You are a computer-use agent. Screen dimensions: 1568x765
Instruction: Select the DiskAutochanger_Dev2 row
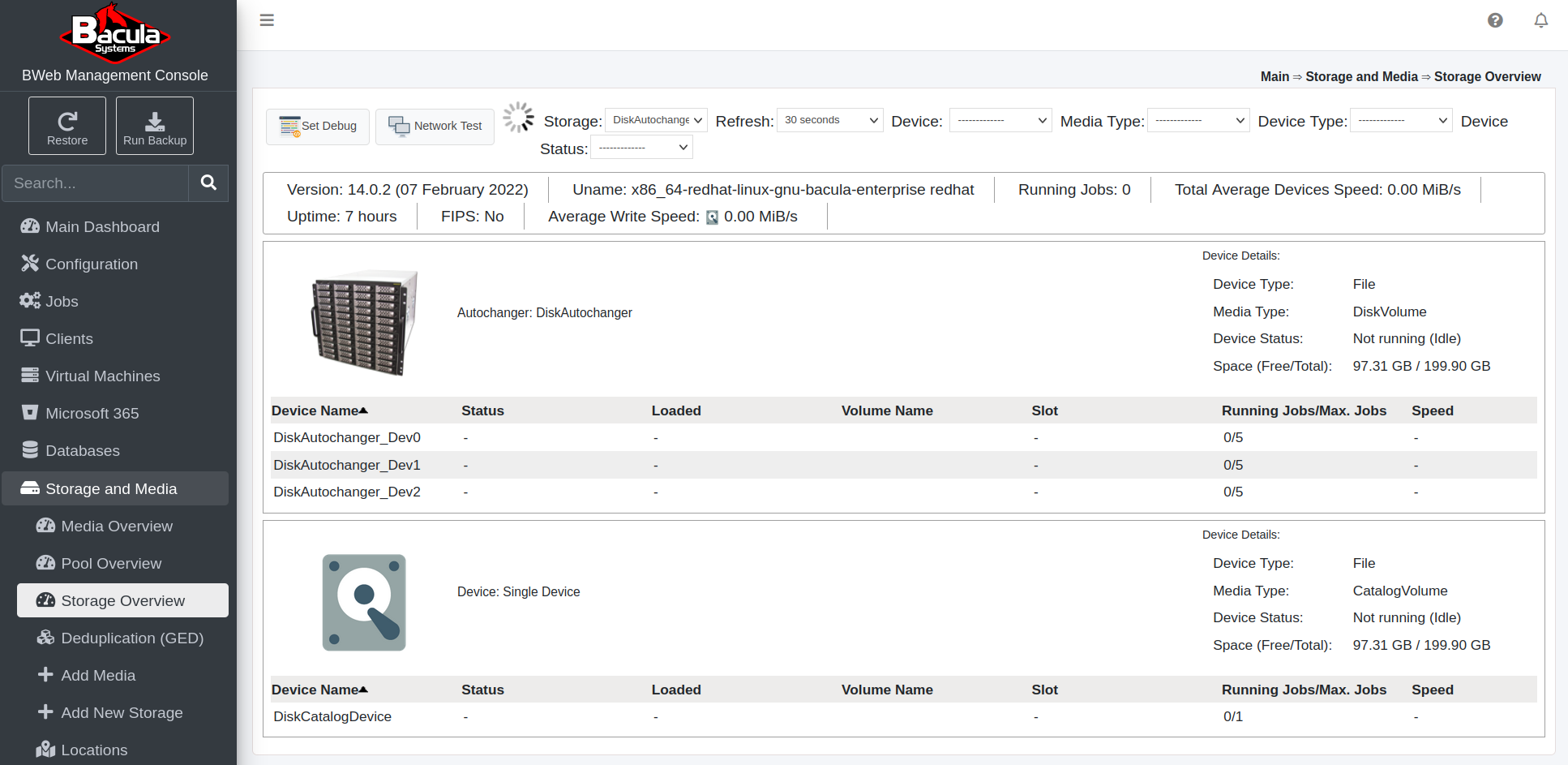click(x=903, y=492)
